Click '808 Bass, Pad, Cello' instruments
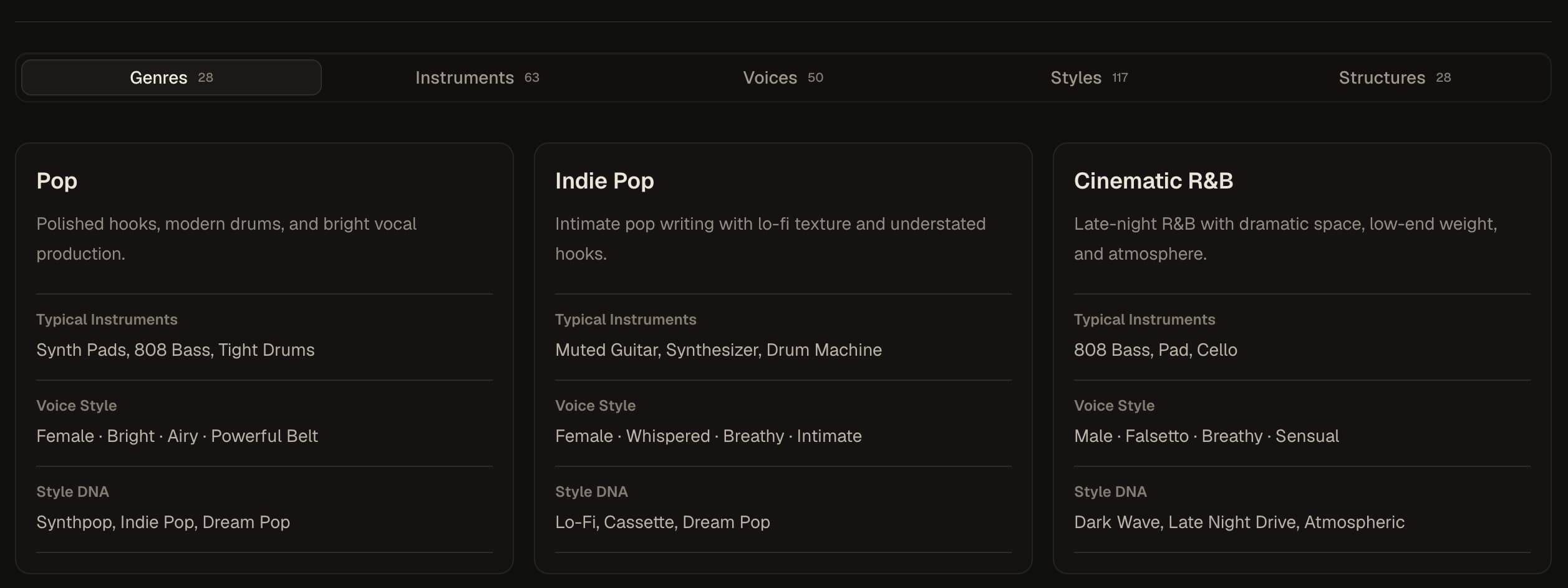 coord(1156,350)
